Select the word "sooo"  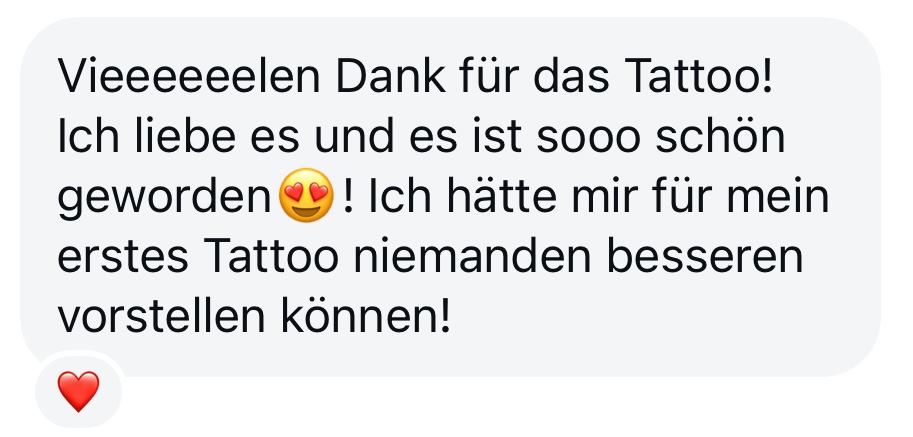tap(588, 140)
